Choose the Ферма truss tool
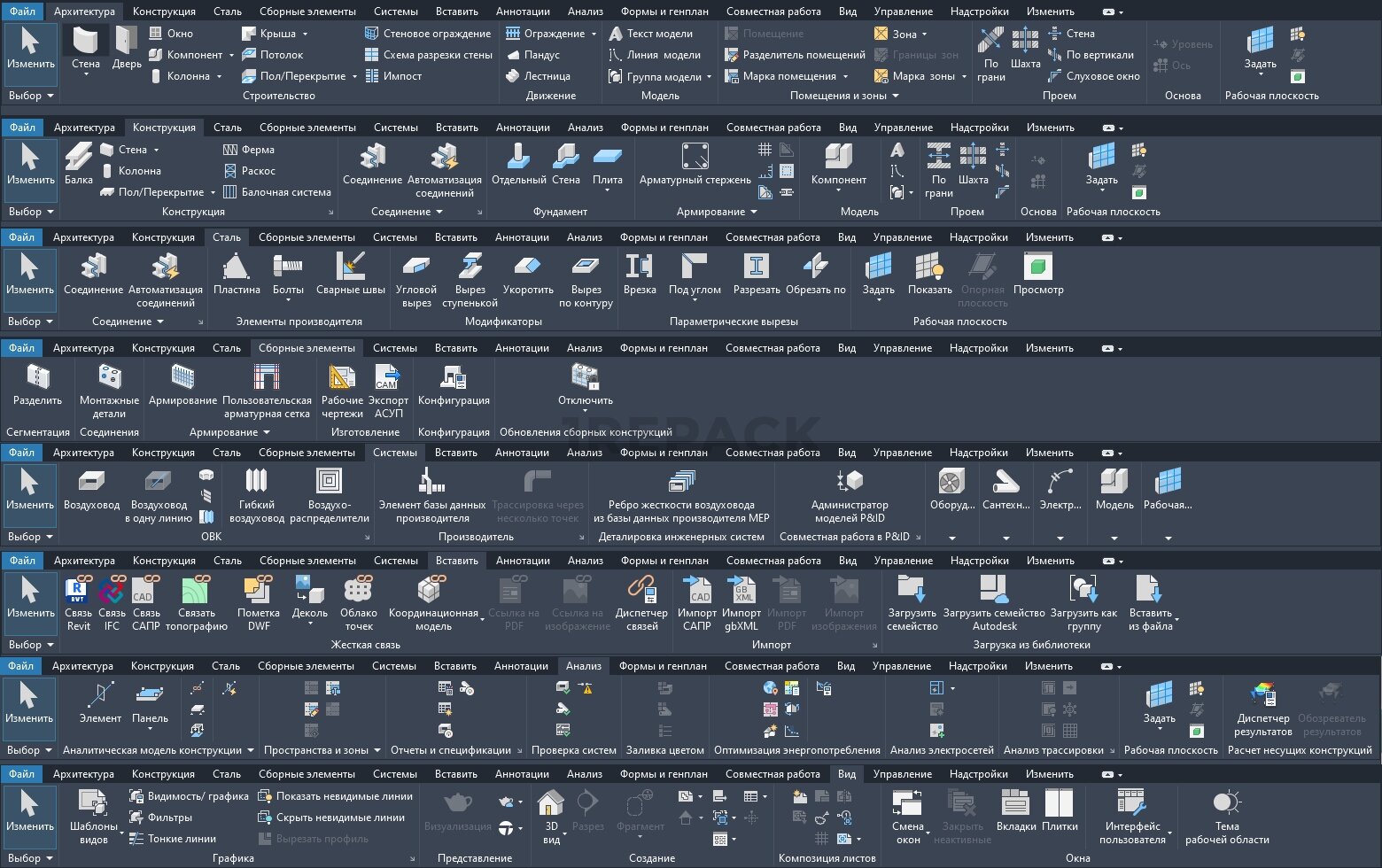Viewport: 1382px width, 868px height. click(249, 150)
